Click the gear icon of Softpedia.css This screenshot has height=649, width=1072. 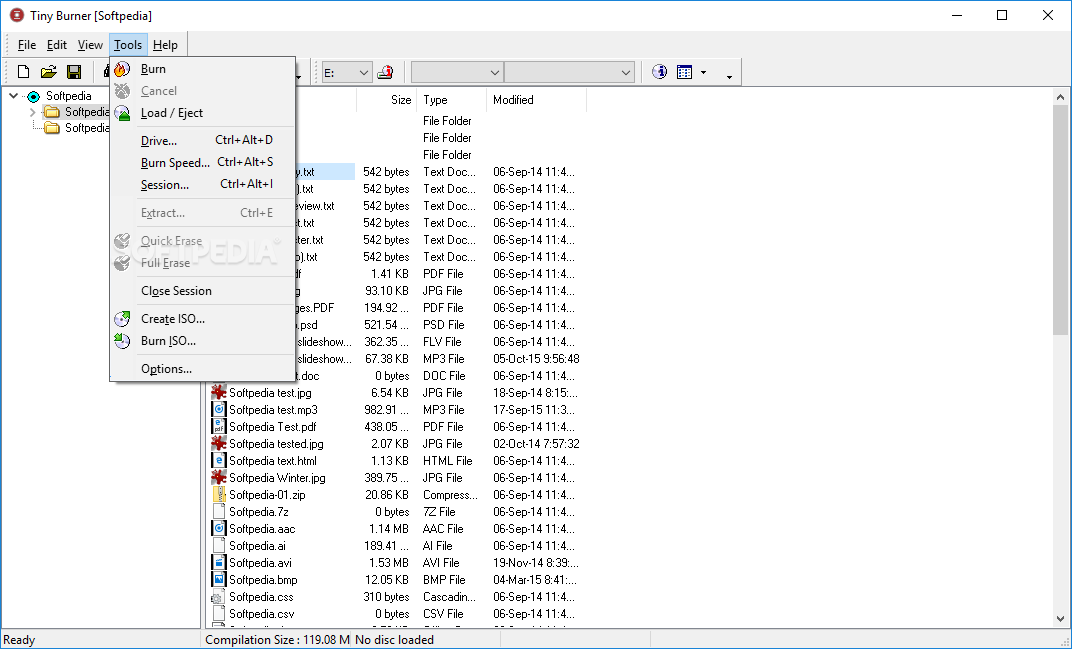(219, 596)
